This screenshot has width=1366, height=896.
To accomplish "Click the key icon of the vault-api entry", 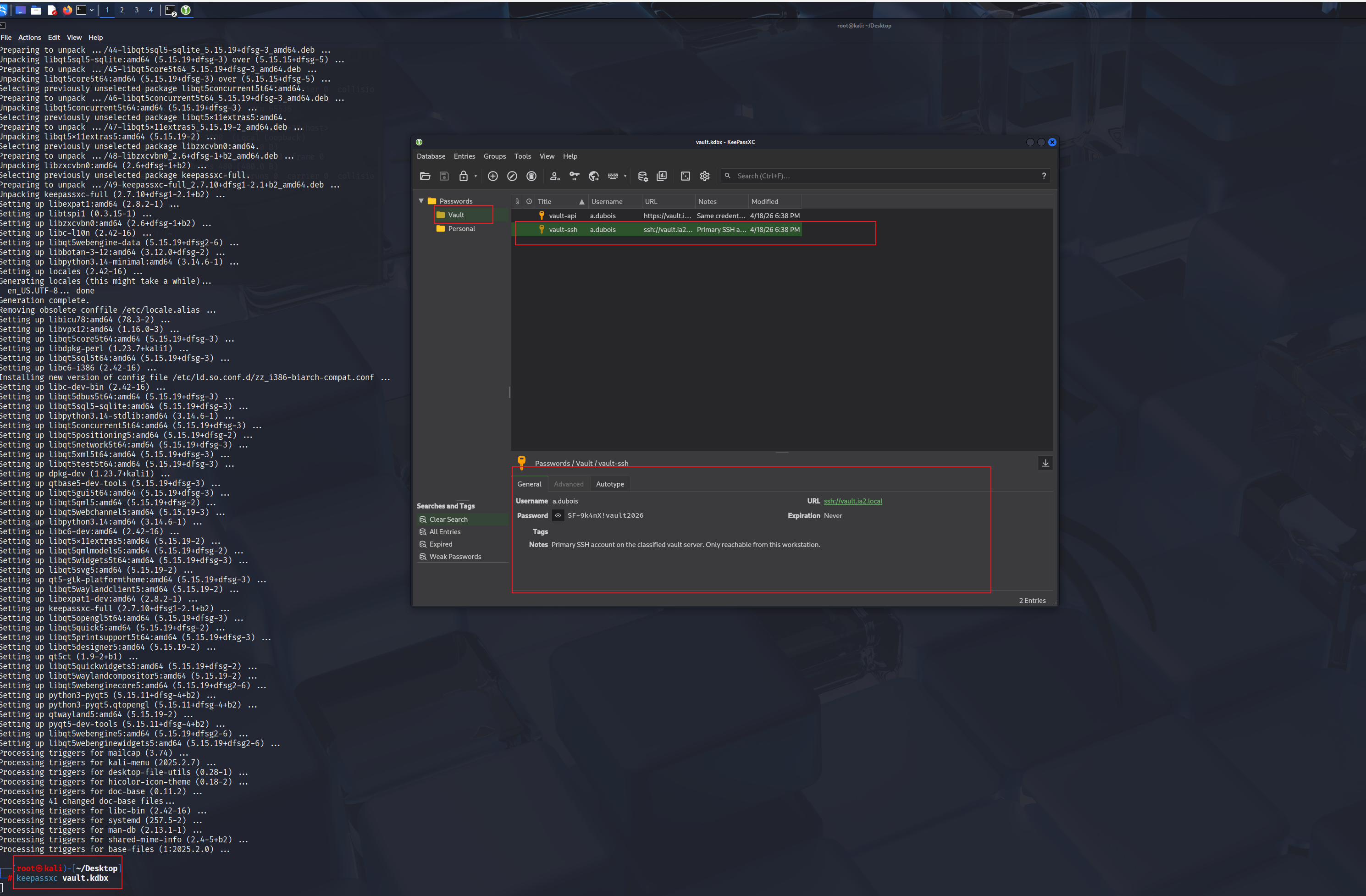I will click(x=541, y=215).
